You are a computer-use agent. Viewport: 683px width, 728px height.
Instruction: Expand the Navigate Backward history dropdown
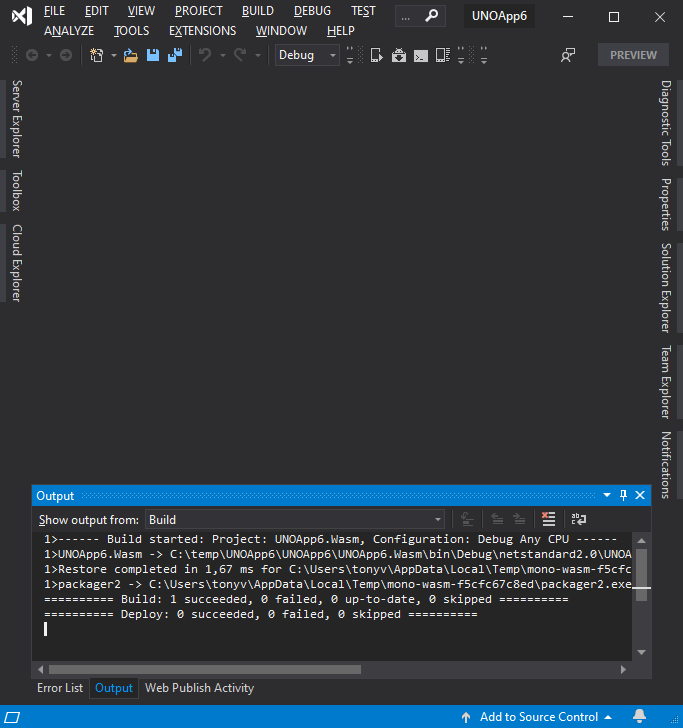click(49, 56)
